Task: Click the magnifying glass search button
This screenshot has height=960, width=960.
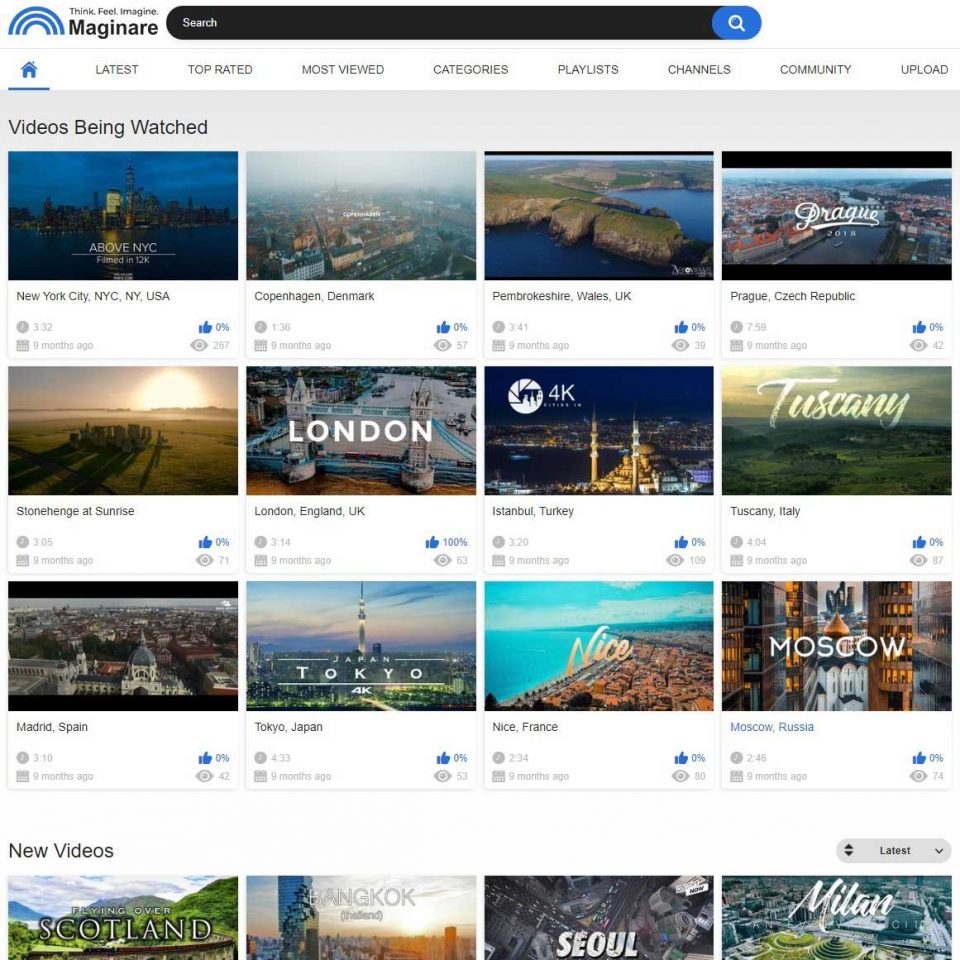Action: pyautogui.click(x=736, y=23)
